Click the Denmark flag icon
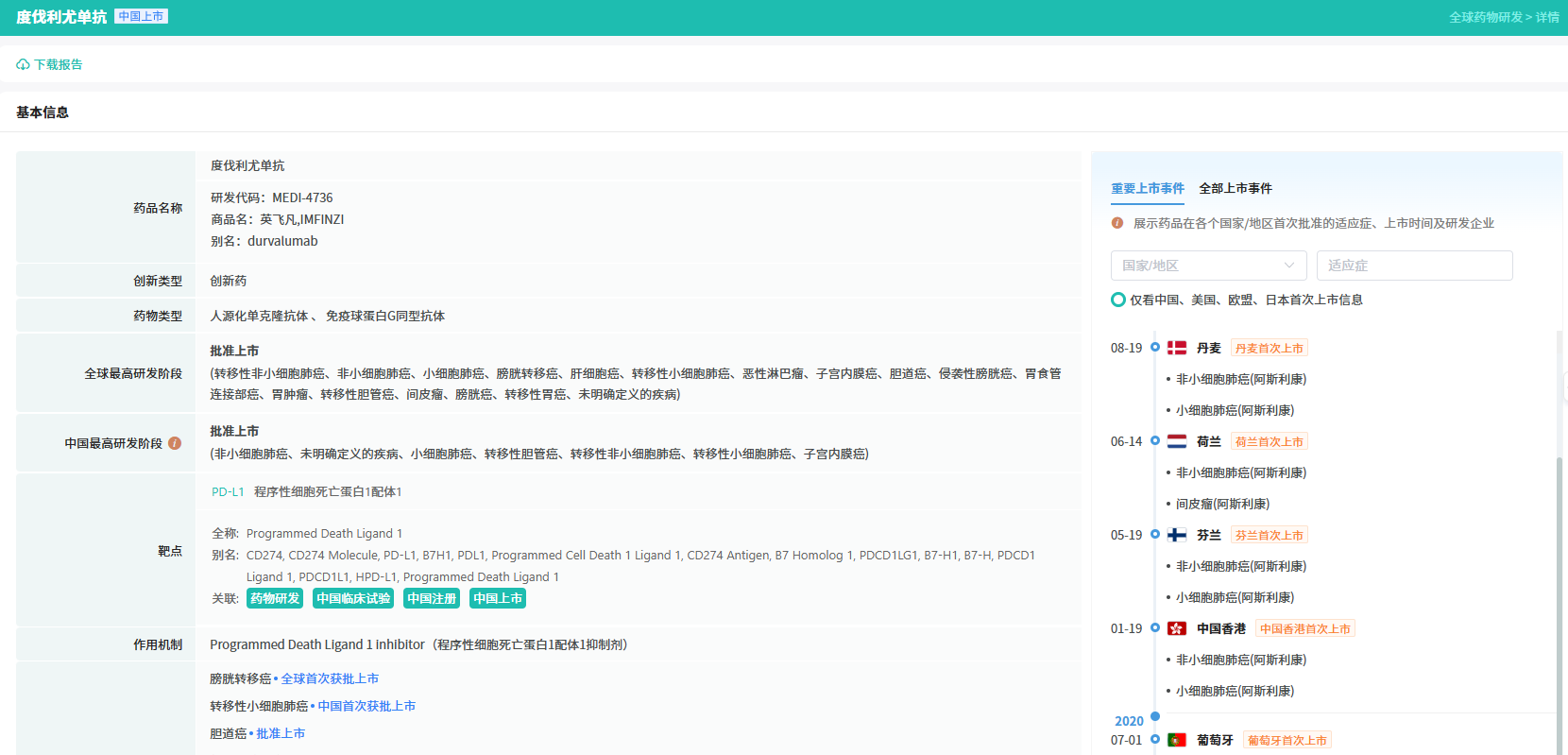Viewport: 1568px width, 755px height. pyautogui.click(x=1177, y=348)
